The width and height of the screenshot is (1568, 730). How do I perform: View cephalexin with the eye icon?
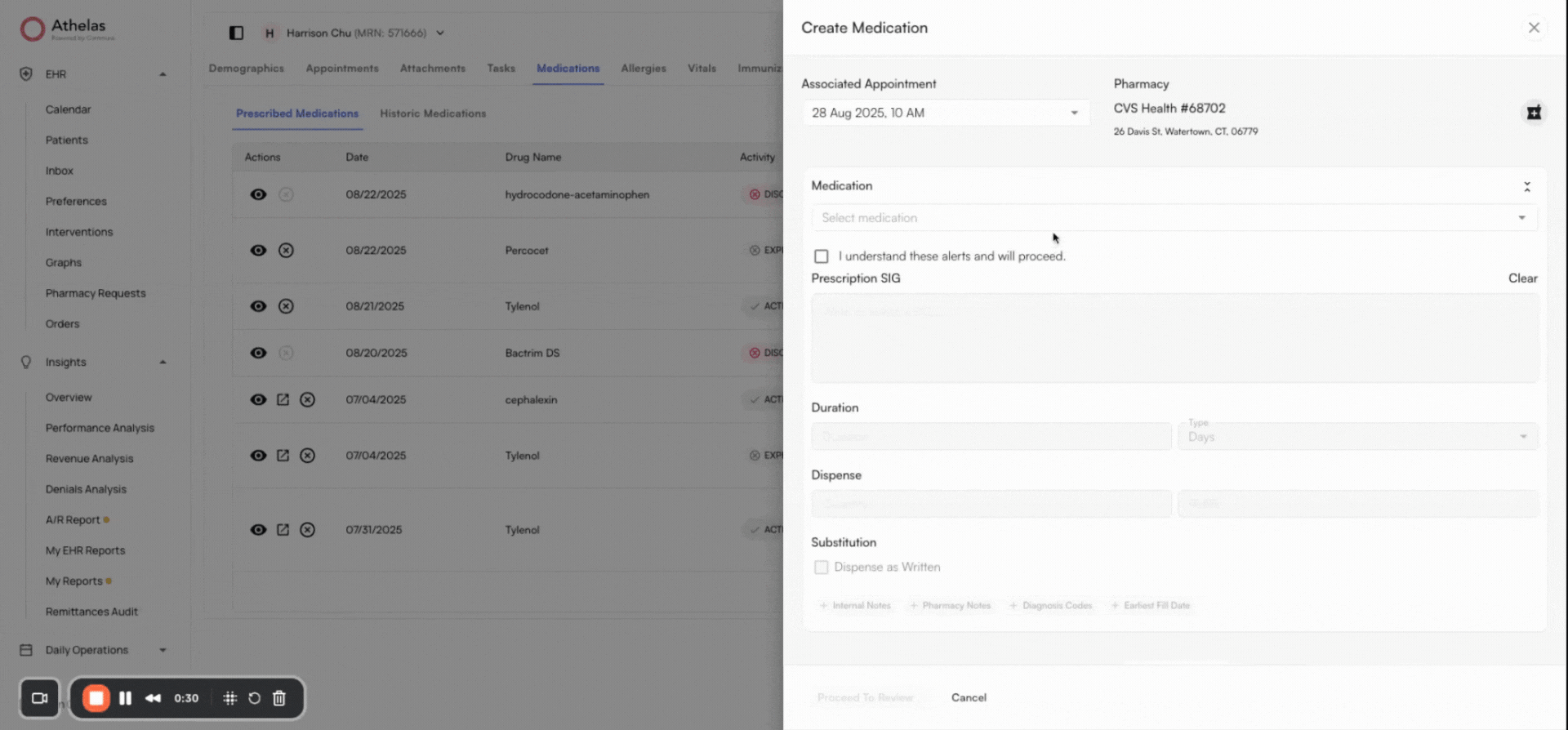click(x=258, y=399)
